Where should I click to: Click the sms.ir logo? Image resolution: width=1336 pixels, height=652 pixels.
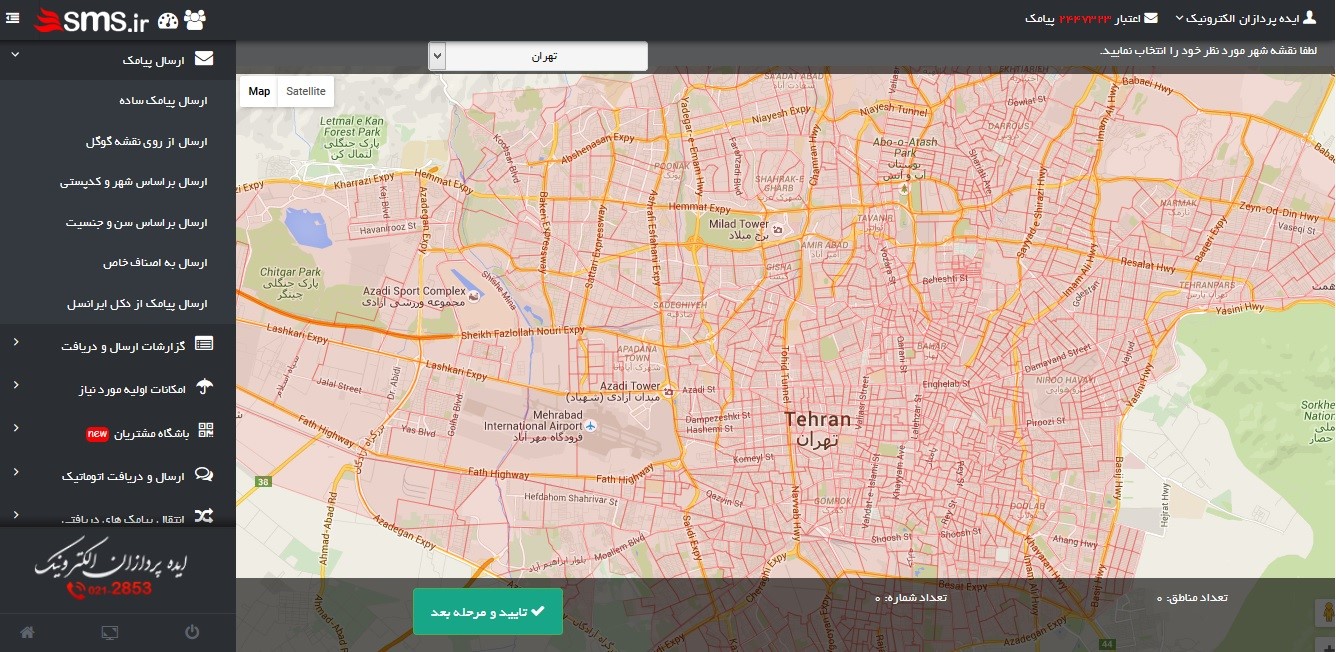tap(91, 19)
